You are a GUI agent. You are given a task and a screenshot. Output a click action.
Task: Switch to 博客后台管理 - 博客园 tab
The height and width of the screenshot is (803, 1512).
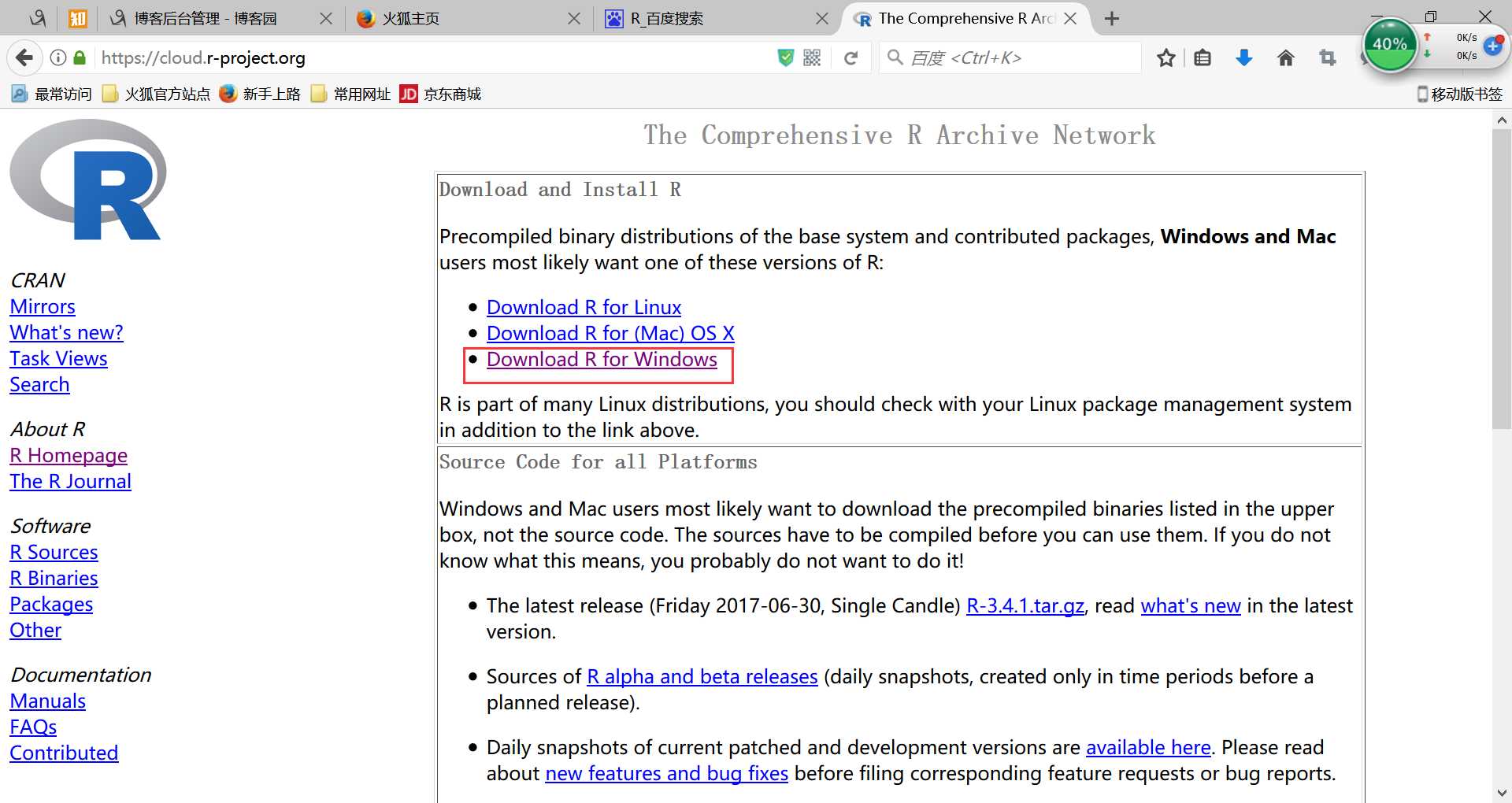pos(205,18)
